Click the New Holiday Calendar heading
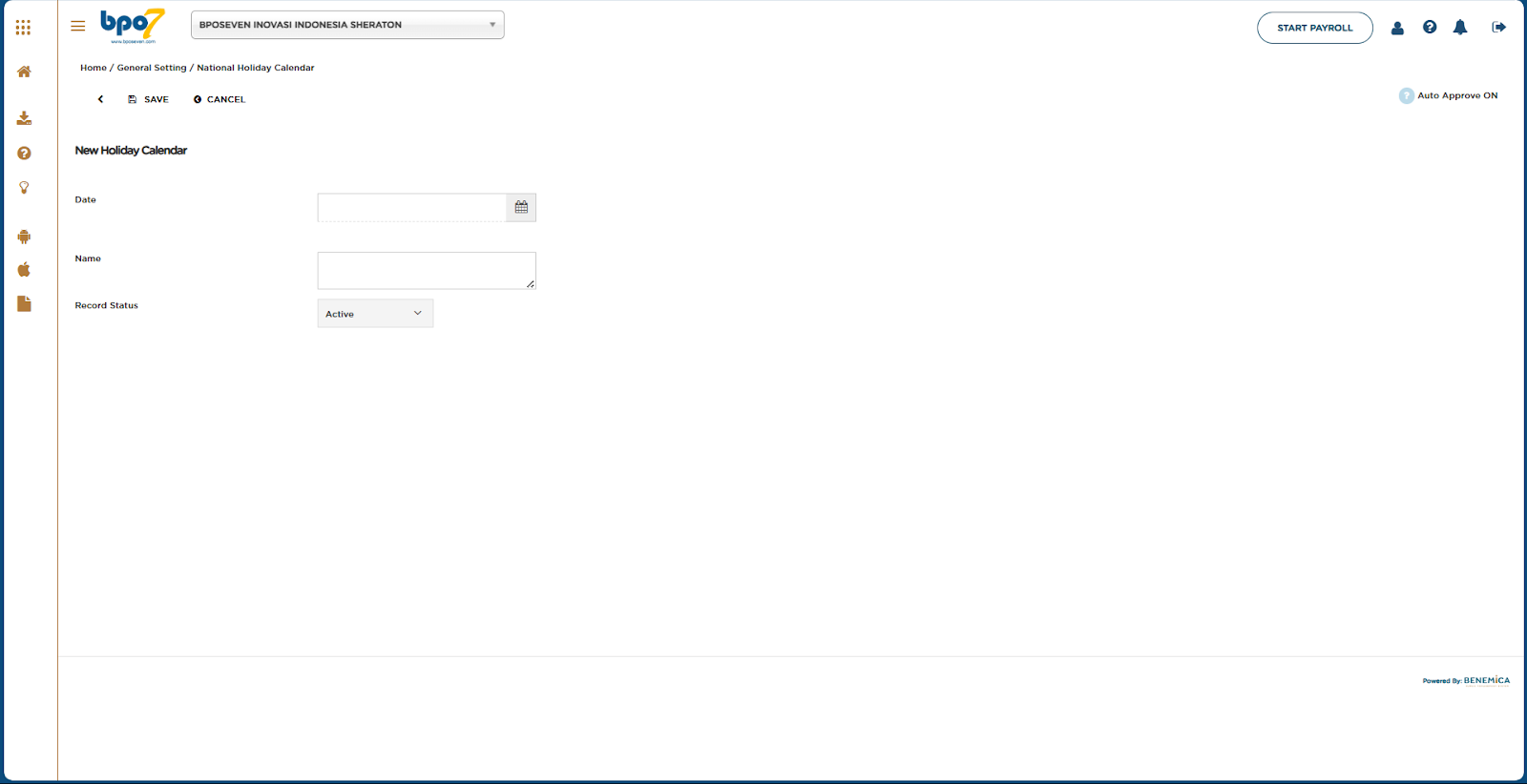Screen dimensions: 1527x784 pyautogui.click(x=131, y=151)
